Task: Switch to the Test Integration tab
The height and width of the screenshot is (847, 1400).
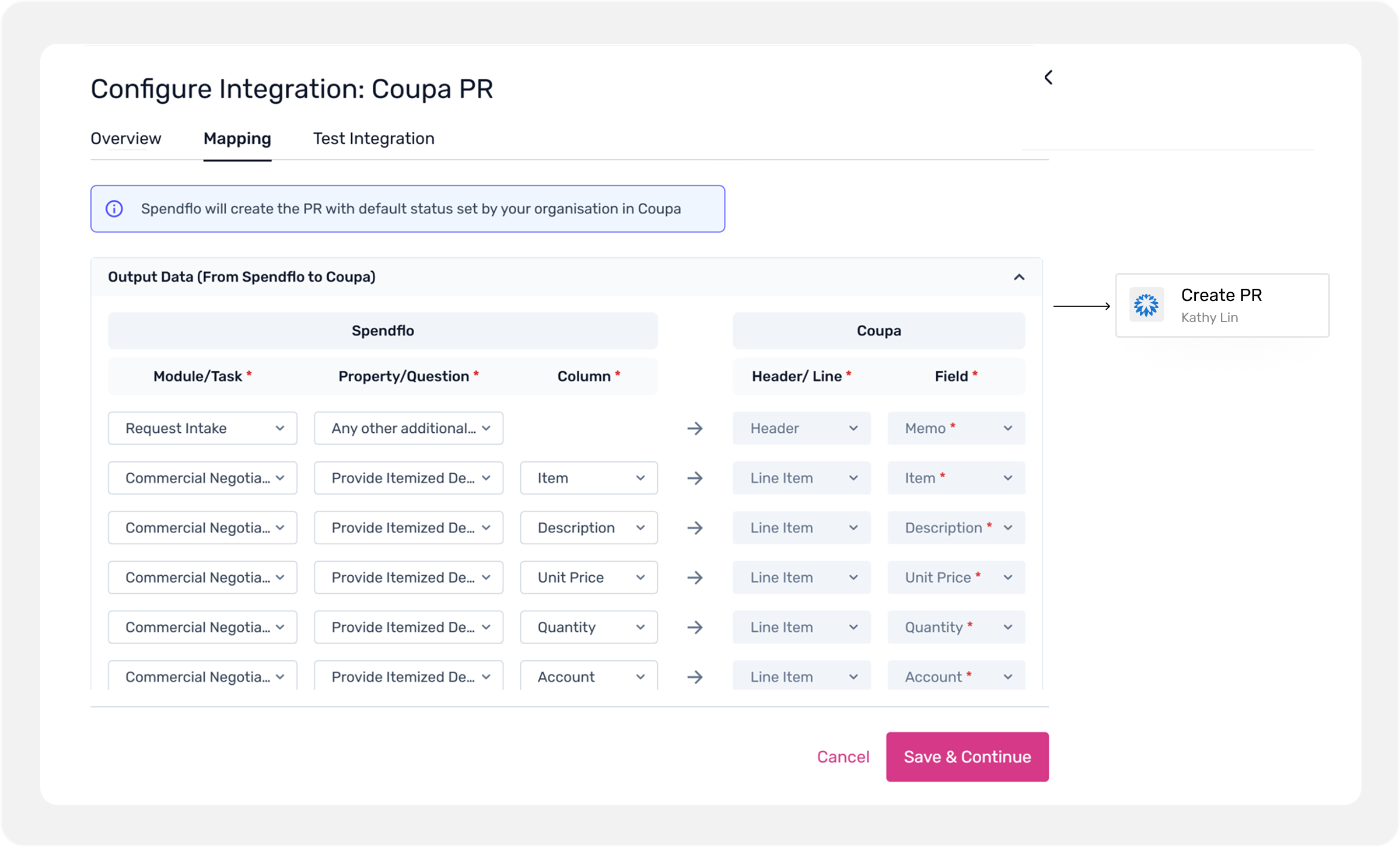Action: (x=373, y=139)
